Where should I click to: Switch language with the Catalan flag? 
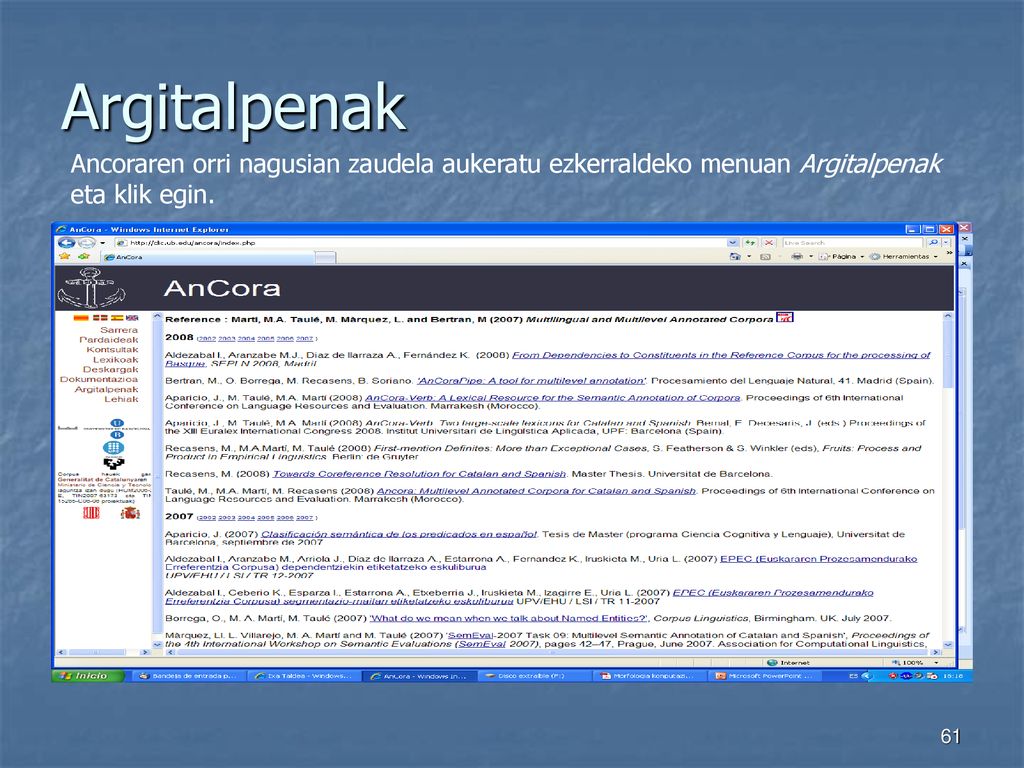80,318
